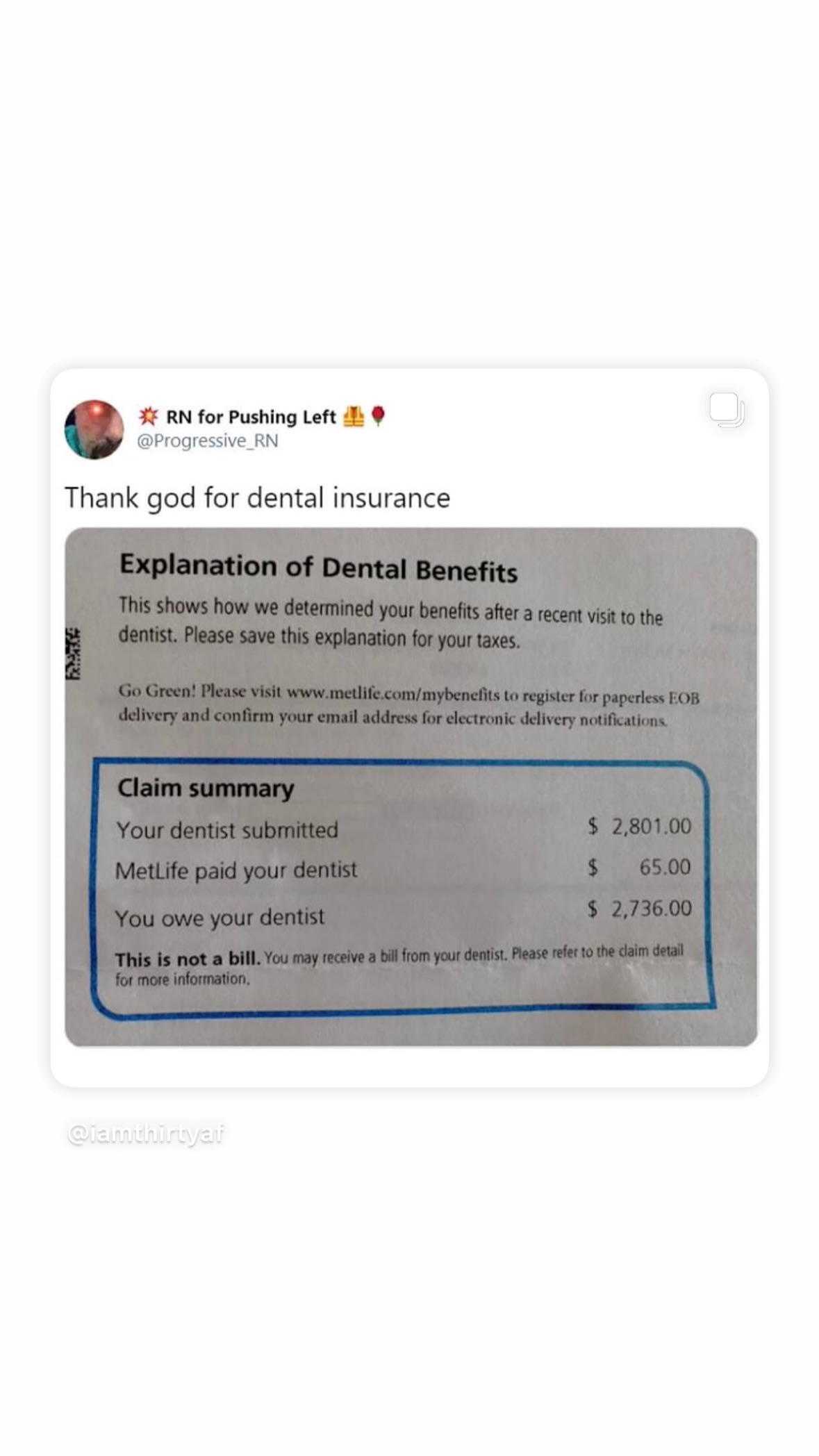
Task: Open the @iamthirtyaf watermark tag
Action: click(146, 1134)
